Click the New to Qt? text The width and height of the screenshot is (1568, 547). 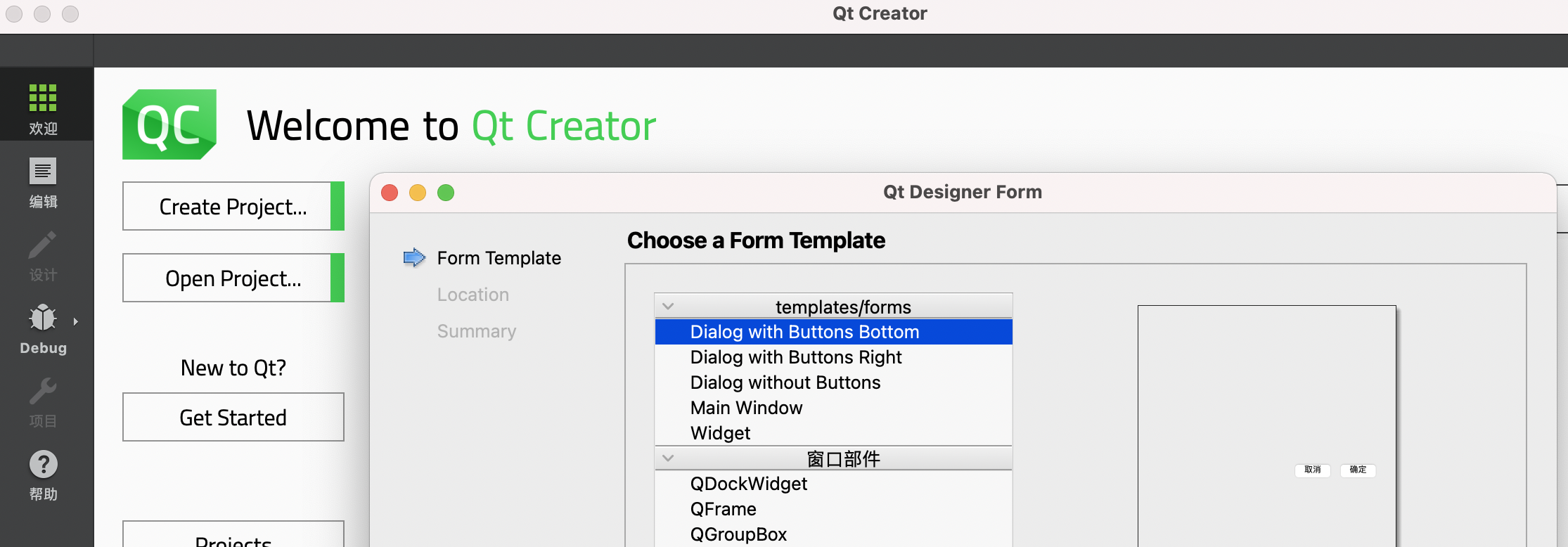click(x=233, y=368)
